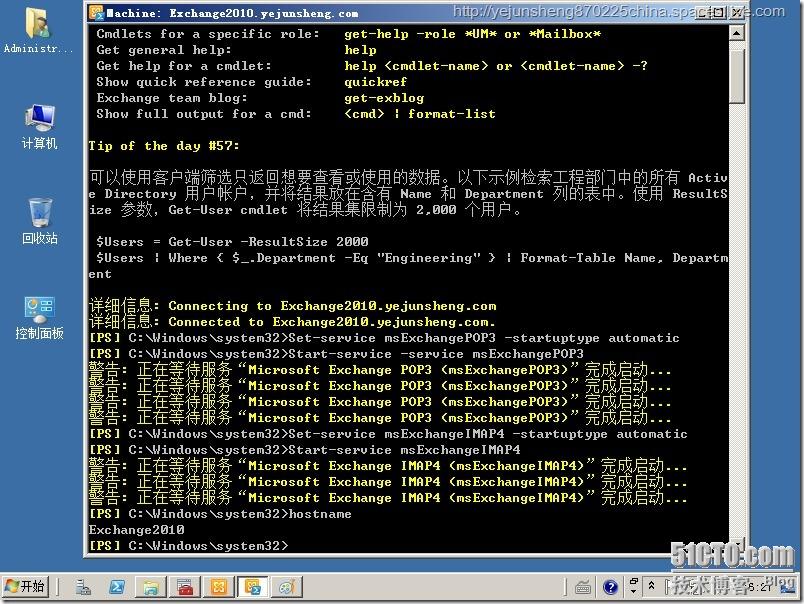
Task: Click the 开始 Start button
Action: 26,586
